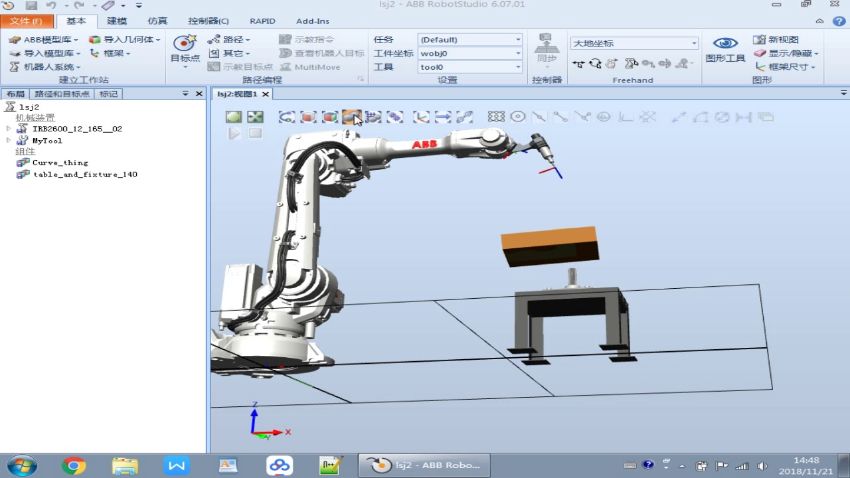Click the 其它 other button
This screenshot has width=850, height=478.
point(229,53)
